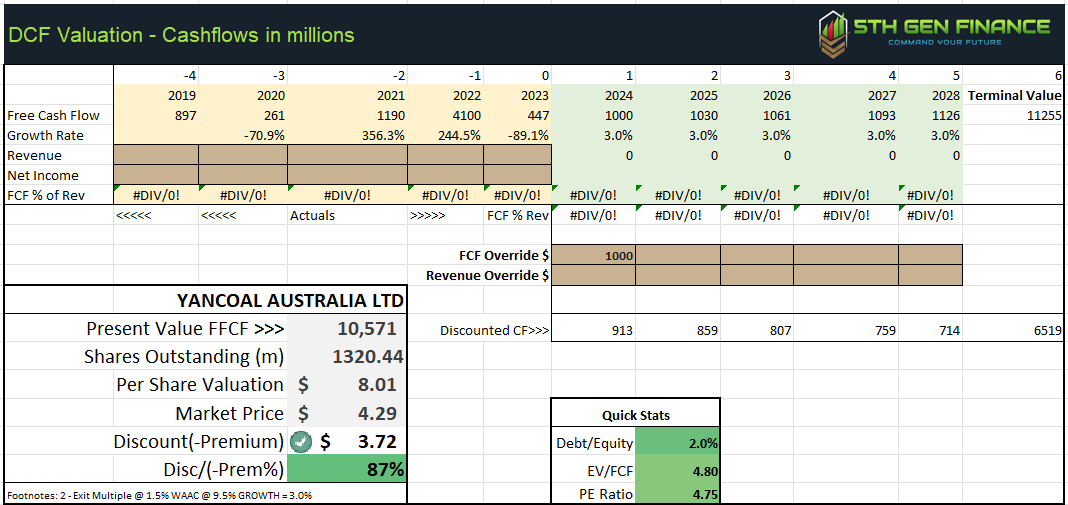Click the FCF Override cell under 2028
The height and width of the screenshot is (505, 1068).
930,256
